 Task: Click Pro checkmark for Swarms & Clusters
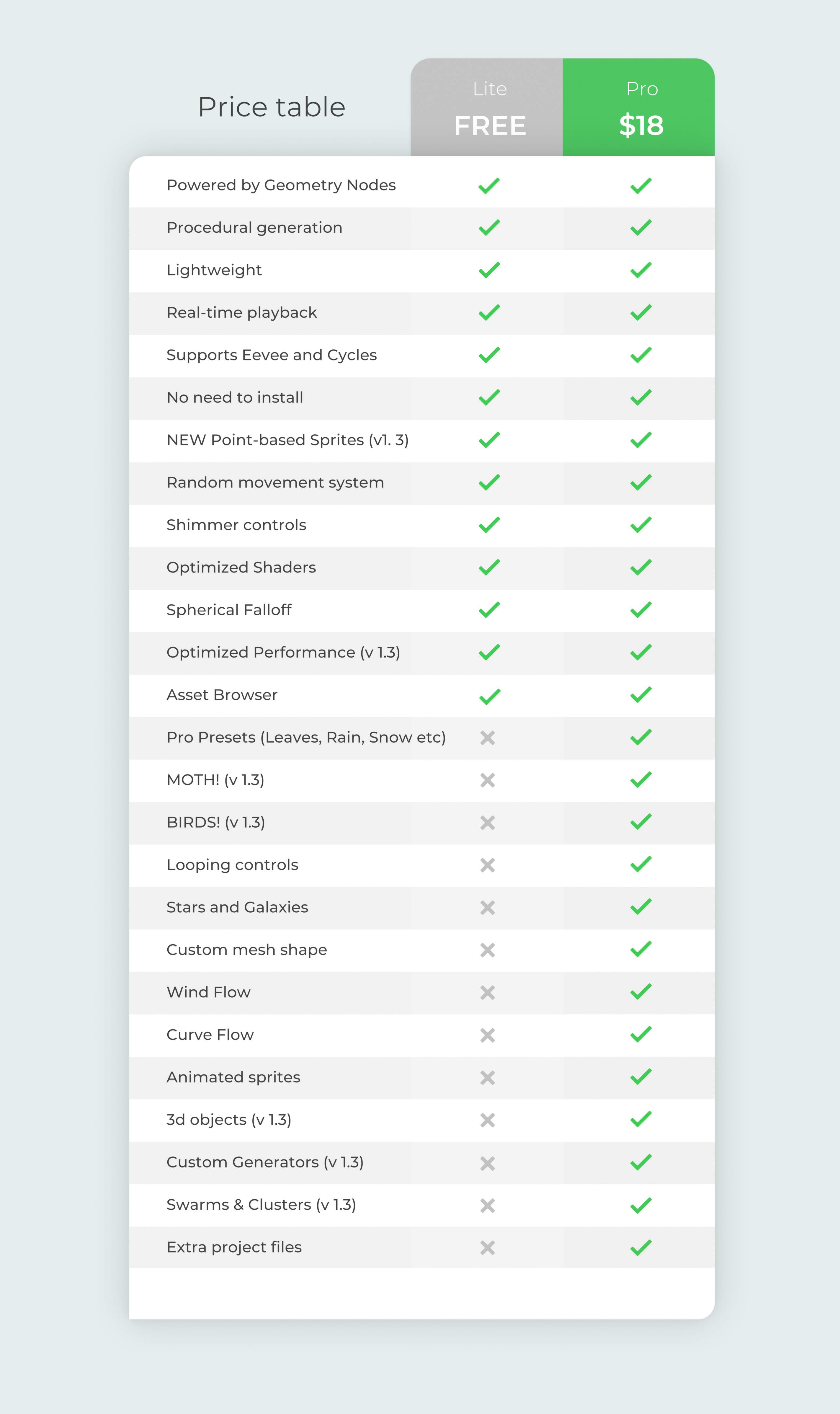tap(641, 1205)
